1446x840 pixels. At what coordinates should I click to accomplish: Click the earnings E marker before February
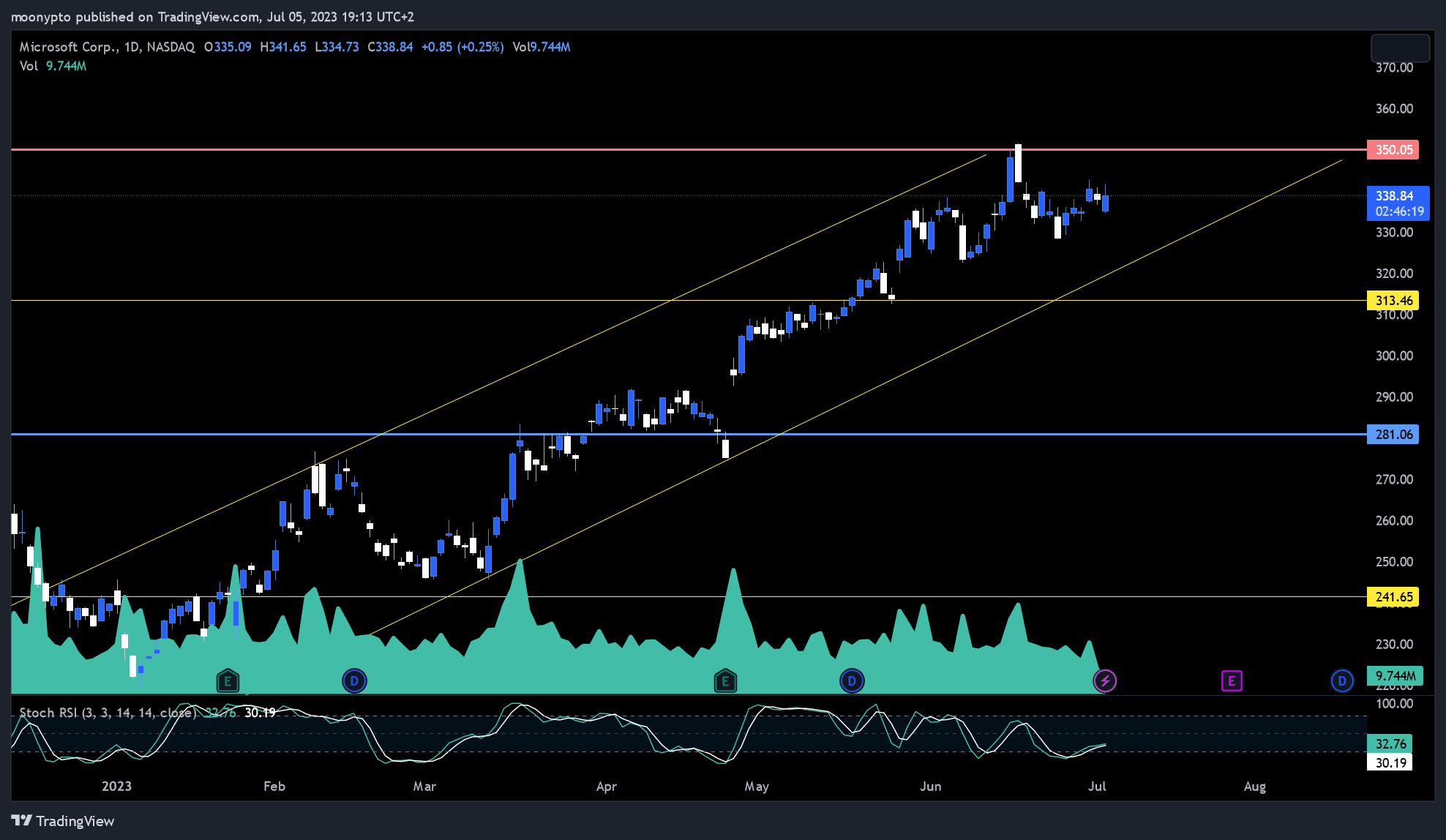click(228, 681)
